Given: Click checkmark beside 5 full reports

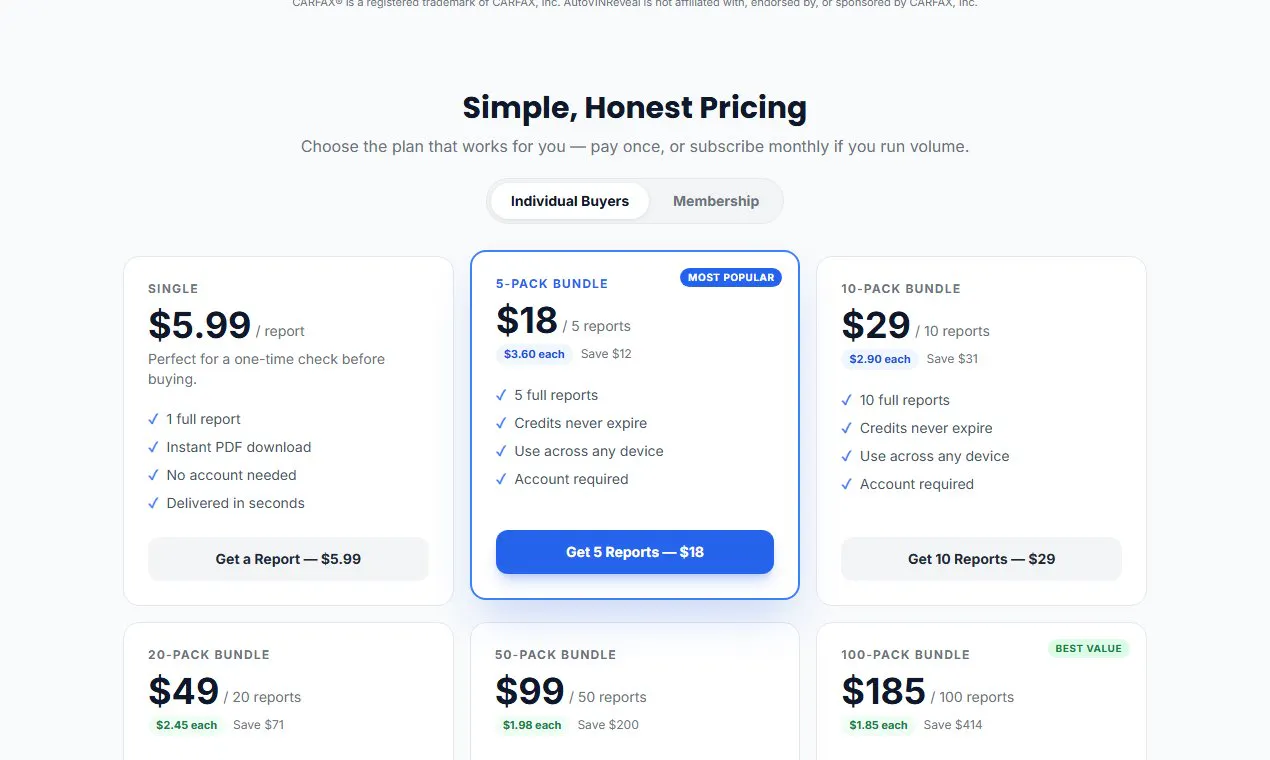Looking at the screenshot, I should pos(501,395).
